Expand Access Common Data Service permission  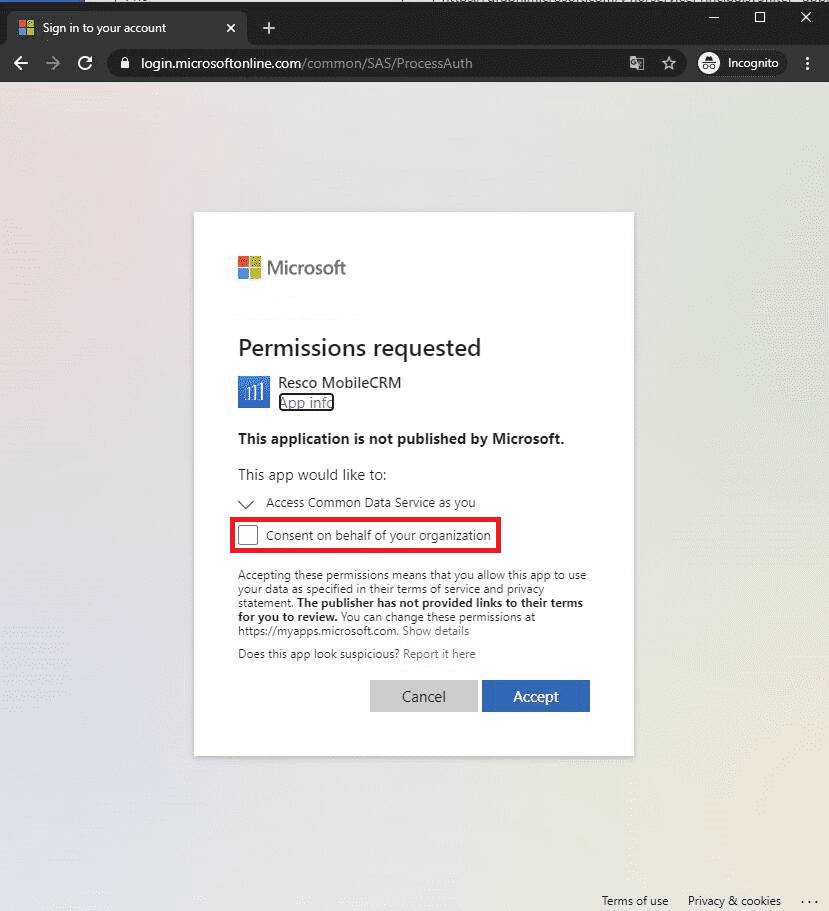(247, 504)
